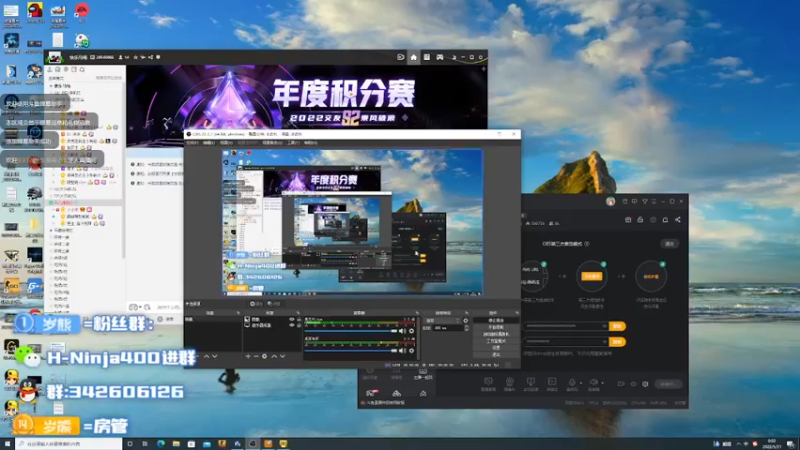Click Studio Mode button in OBS Controls
The width and height of the screenshot is (800, 450).
(x=496, y=340)
